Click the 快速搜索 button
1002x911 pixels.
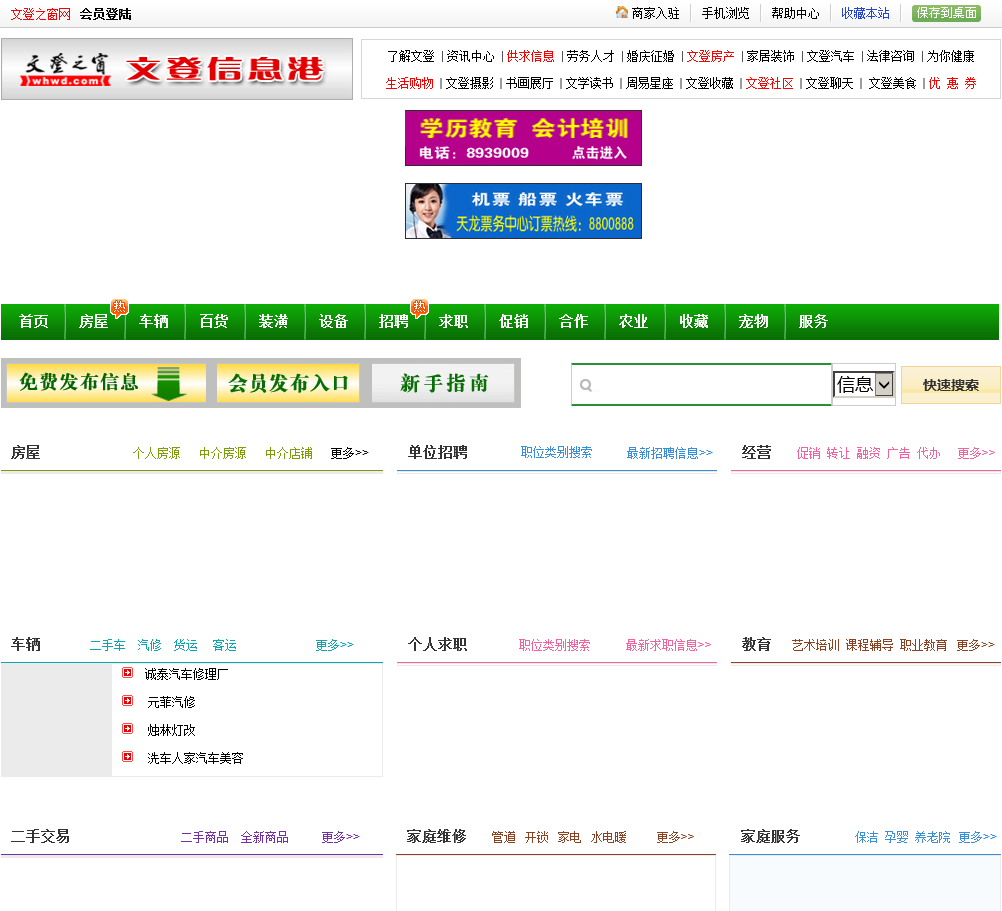coord(950,385)
